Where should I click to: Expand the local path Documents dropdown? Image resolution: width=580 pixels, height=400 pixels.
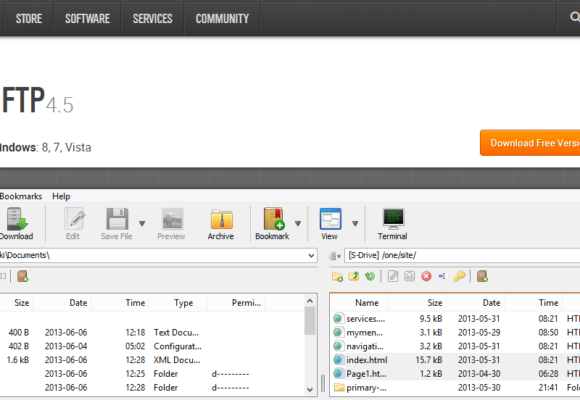tap(311, 256)
